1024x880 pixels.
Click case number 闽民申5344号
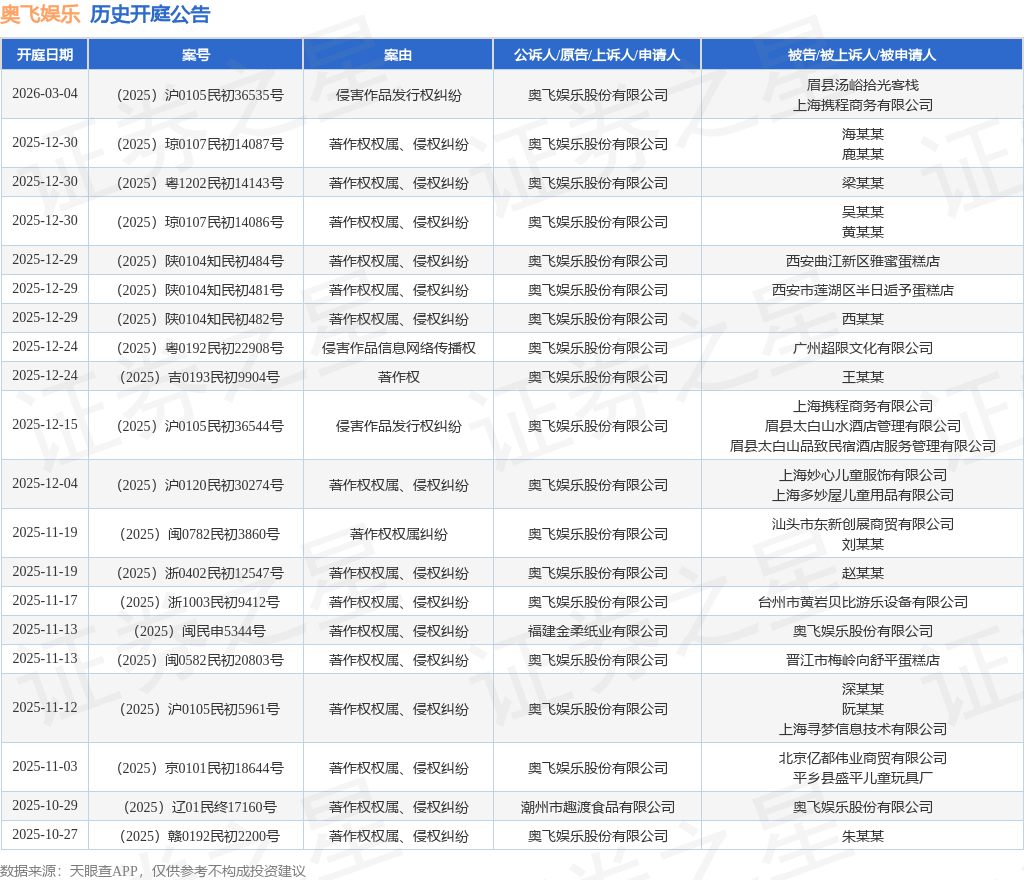[200, 632]
